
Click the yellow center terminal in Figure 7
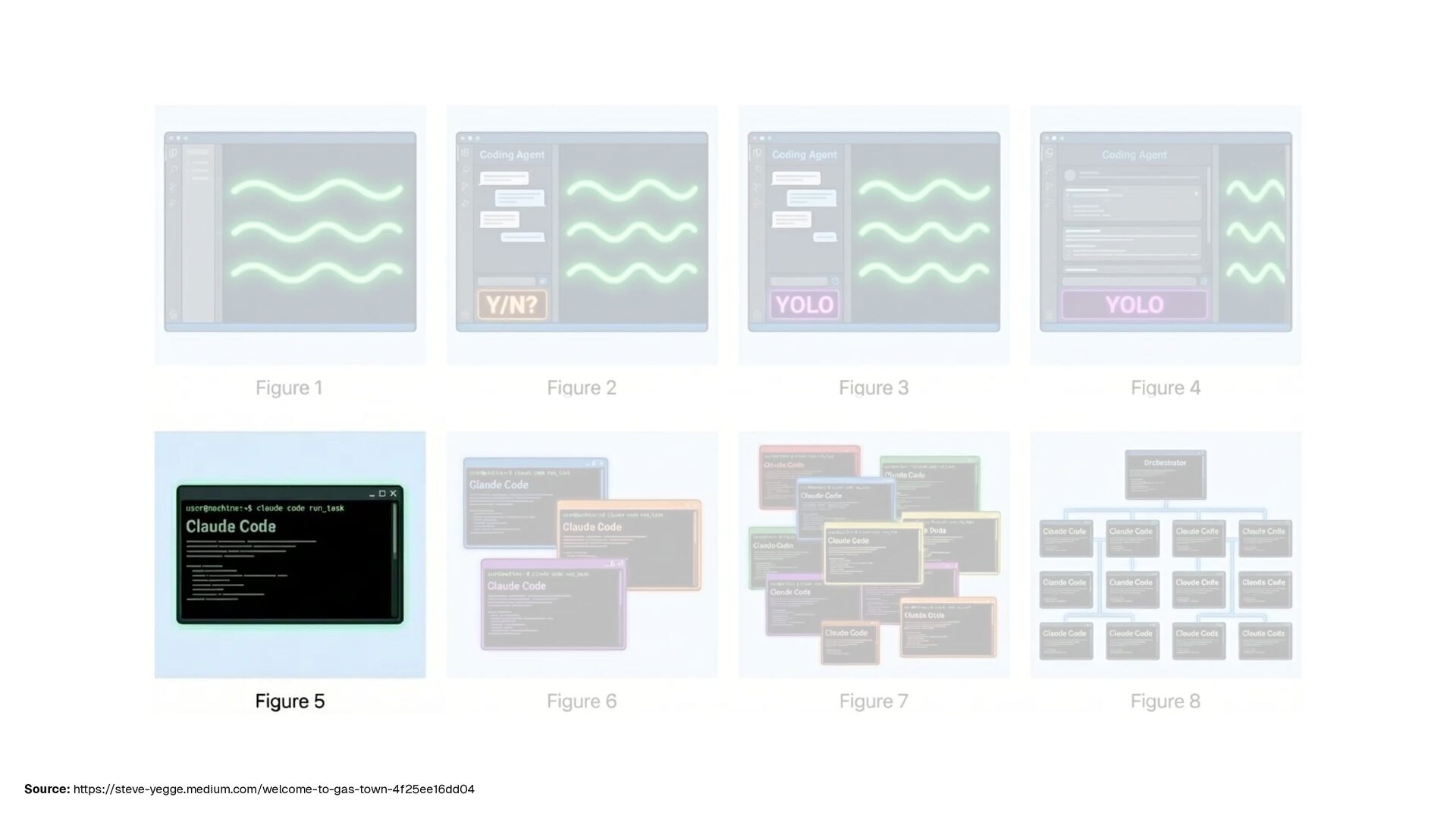872,554
